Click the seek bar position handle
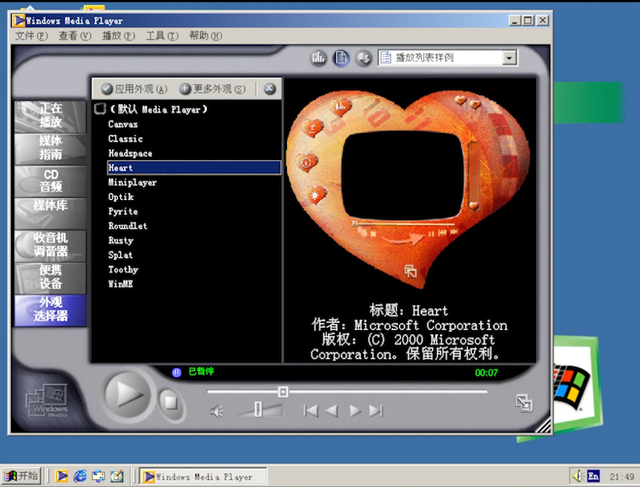The height and width of the screenshot is (487, 640). (x=283, y=392)
